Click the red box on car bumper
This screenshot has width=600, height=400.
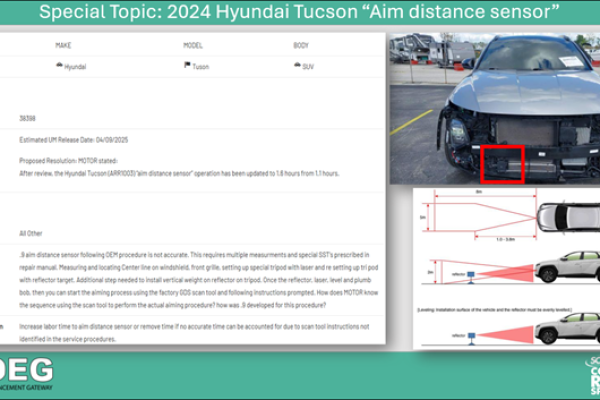pyautogui.click(x=502, y=164)
